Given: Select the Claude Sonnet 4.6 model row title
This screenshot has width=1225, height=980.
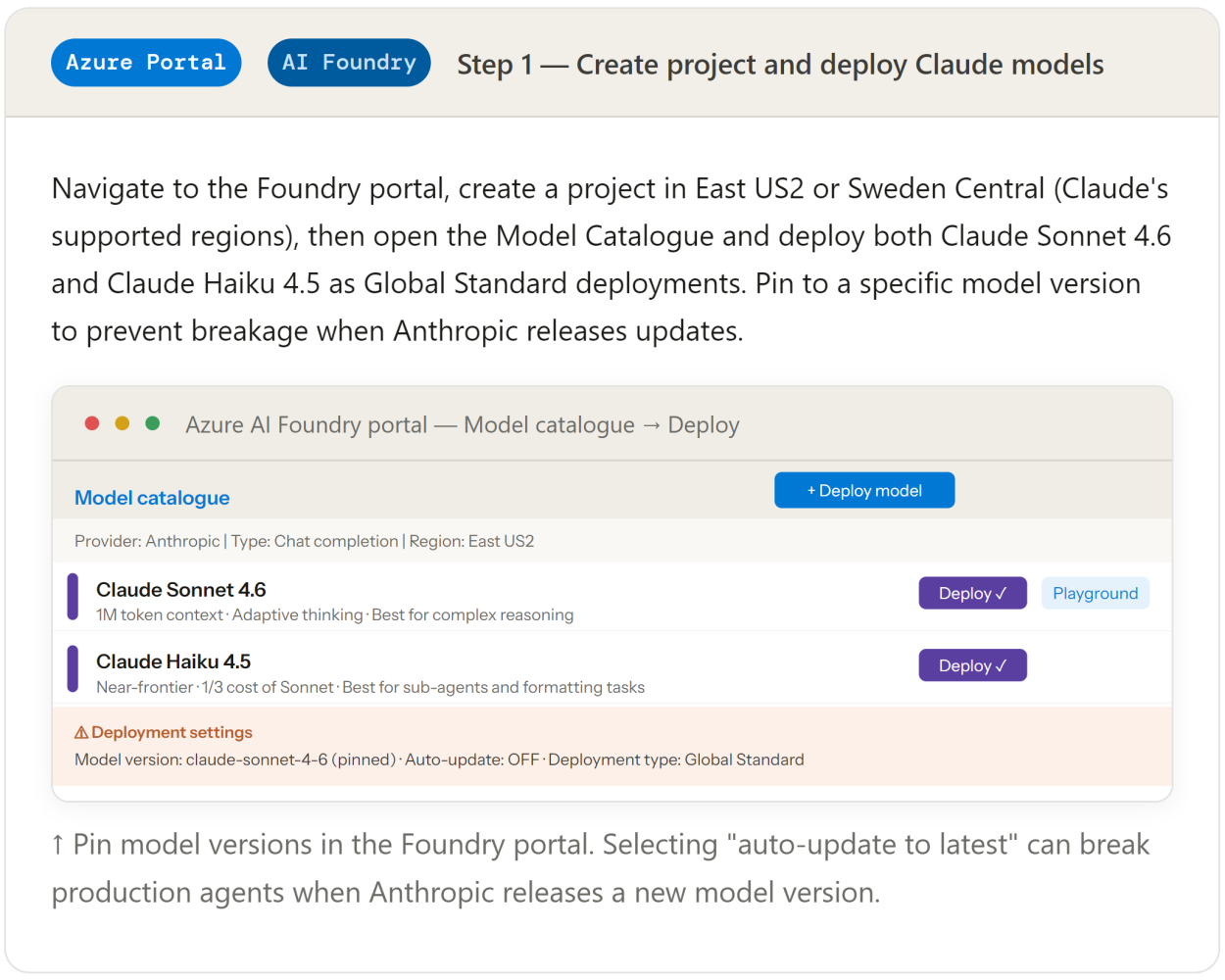Looking at the screenshot, I should pyautogui.click(x=181, y=590).
